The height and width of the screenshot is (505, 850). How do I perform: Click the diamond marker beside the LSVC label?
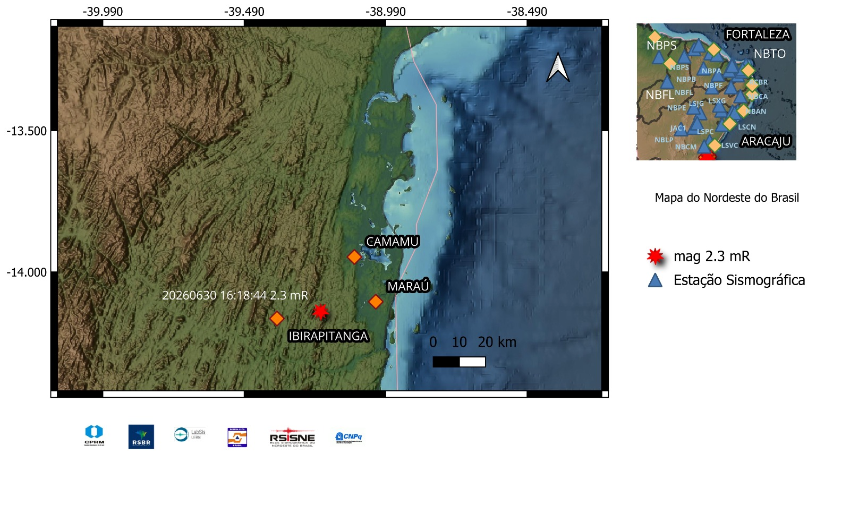714,145
